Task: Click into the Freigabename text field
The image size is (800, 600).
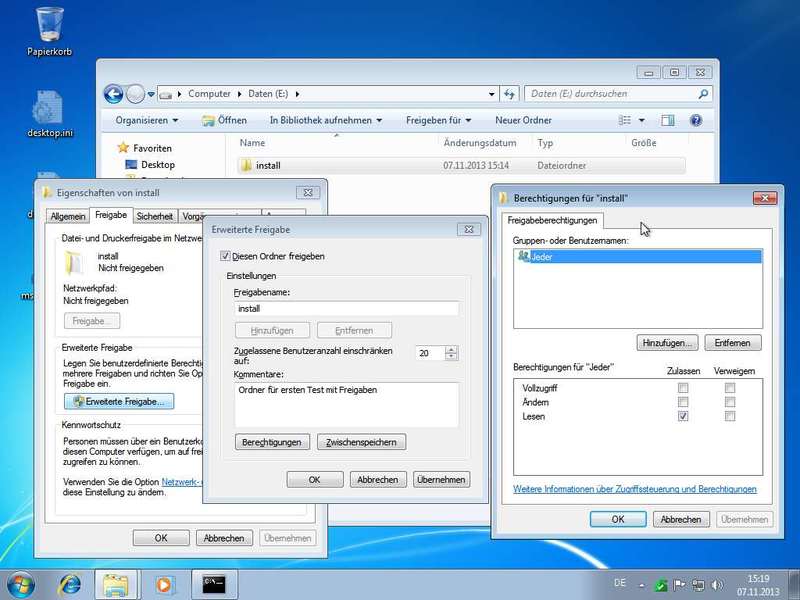Action: (x=345, y=309)
